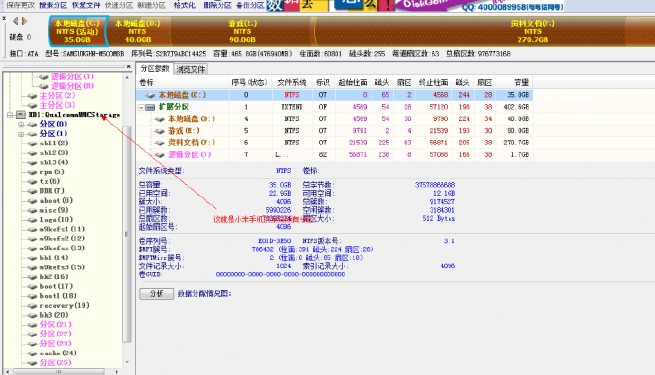Click the drive icon beside misc(9)
The width and height of the screenshot is (655, 375).
(x=32, y=210)
